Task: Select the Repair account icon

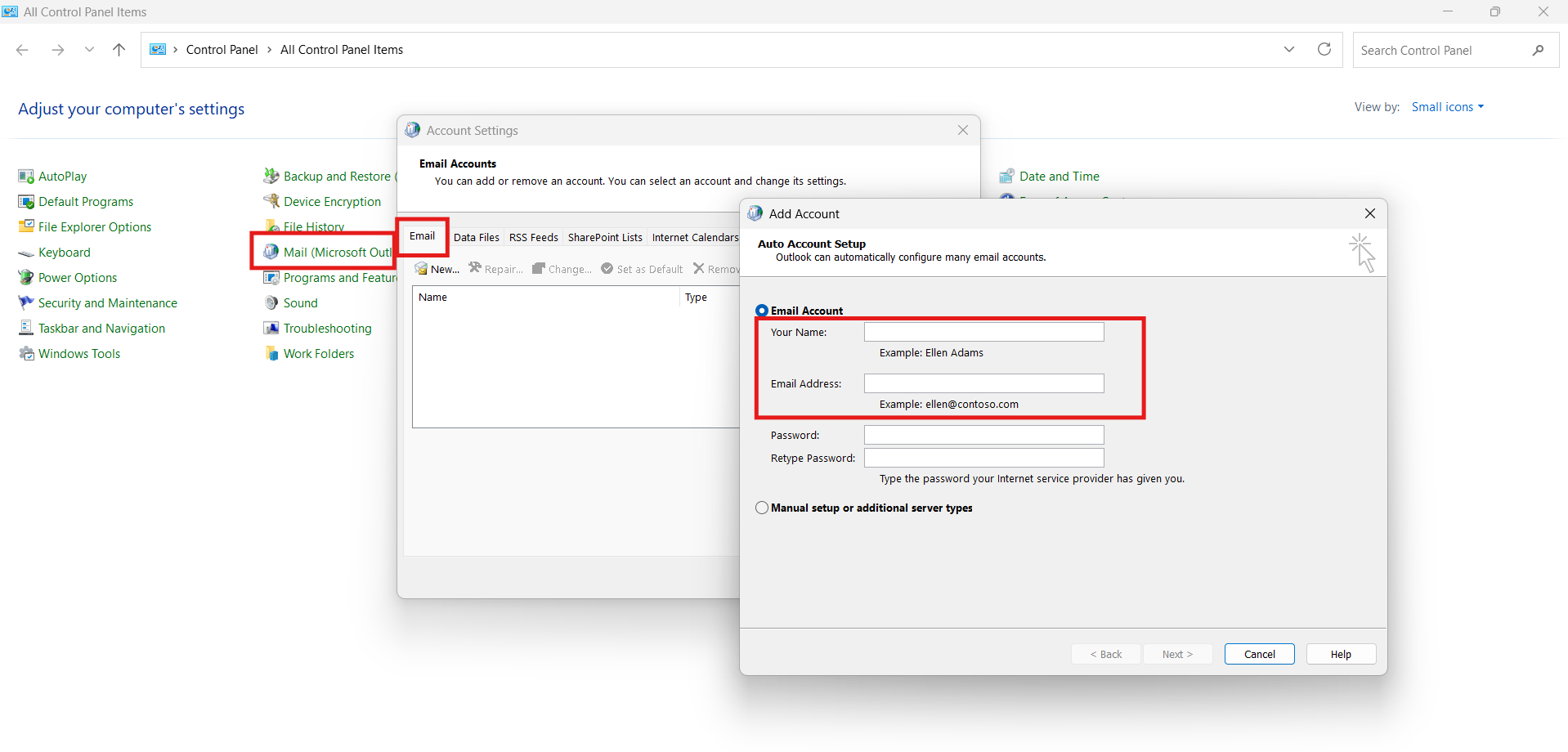Action: pos(495,268)
